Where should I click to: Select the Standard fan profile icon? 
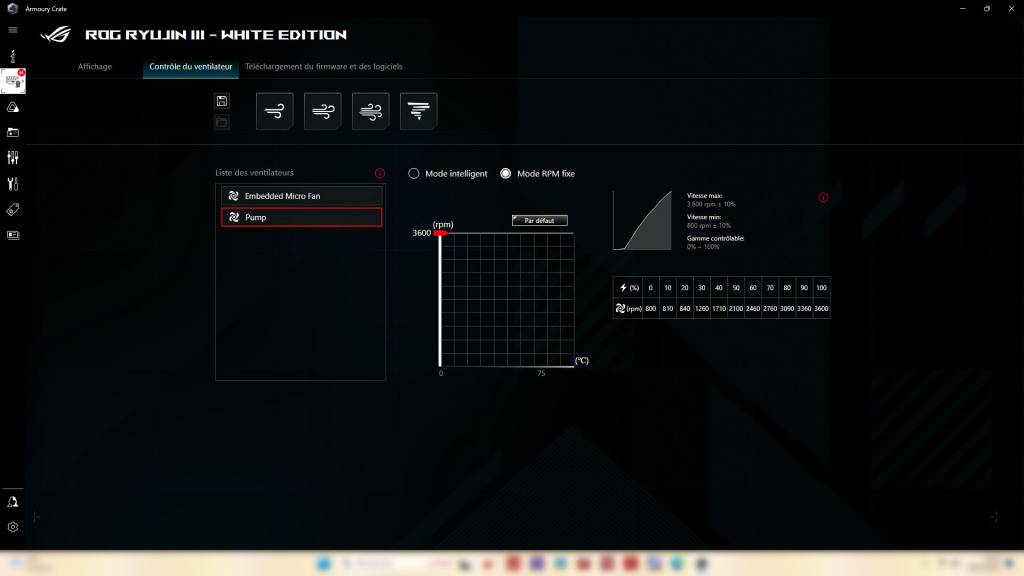point(322,111)
